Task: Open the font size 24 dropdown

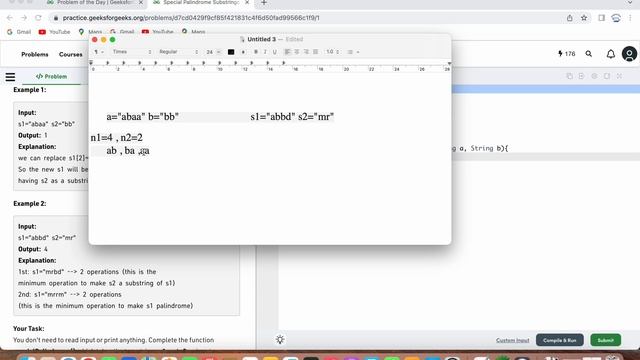Action: 213,52
